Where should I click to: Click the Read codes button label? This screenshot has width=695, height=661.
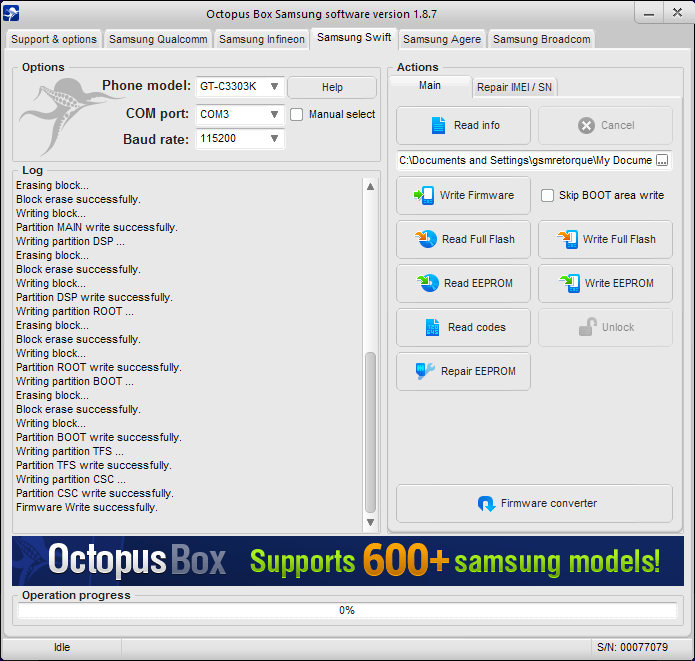tap(476, 327)
